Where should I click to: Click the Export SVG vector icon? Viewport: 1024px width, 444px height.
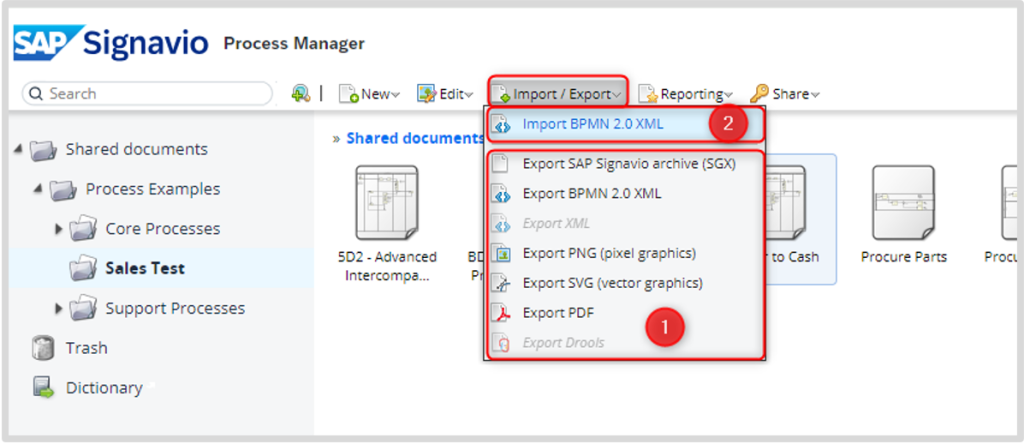[501, 283]
